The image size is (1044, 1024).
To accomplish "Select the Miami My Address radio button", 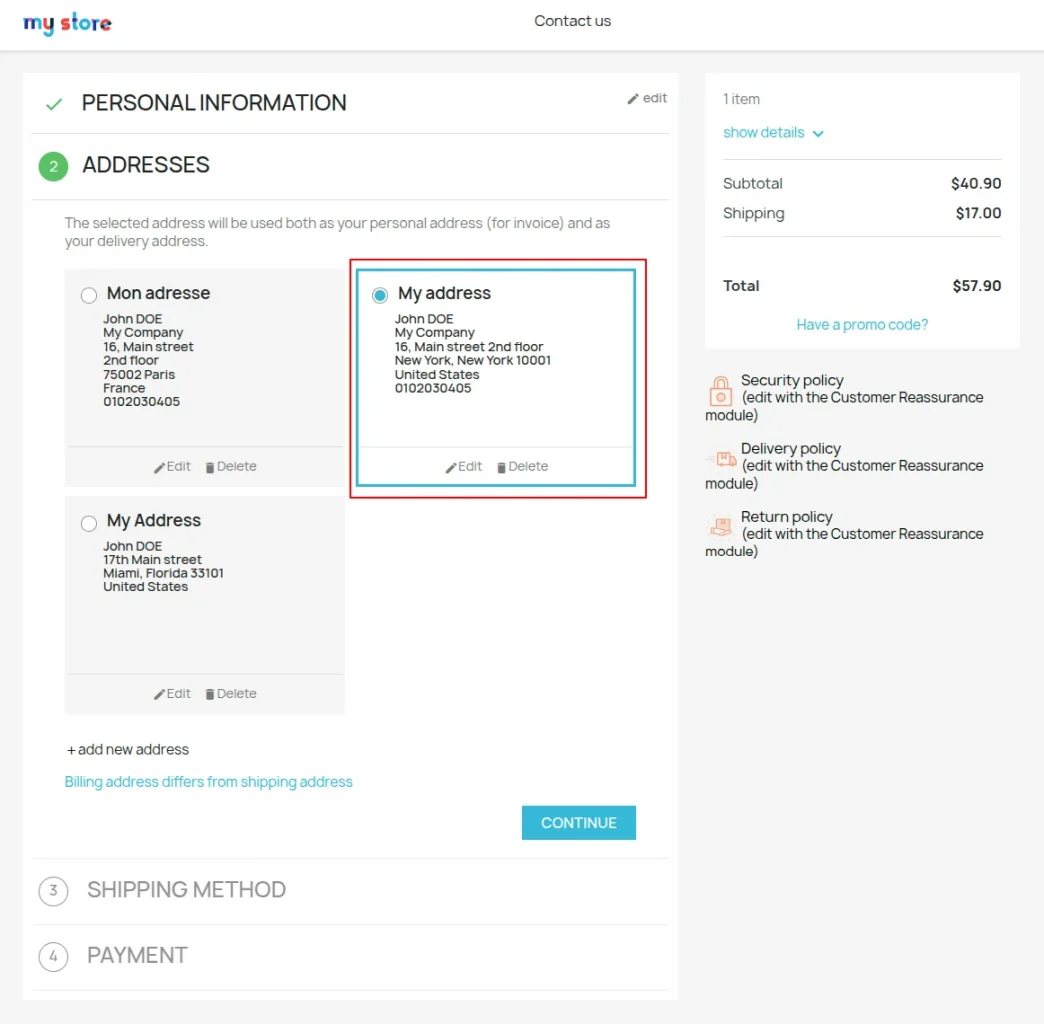I will 88,523.
